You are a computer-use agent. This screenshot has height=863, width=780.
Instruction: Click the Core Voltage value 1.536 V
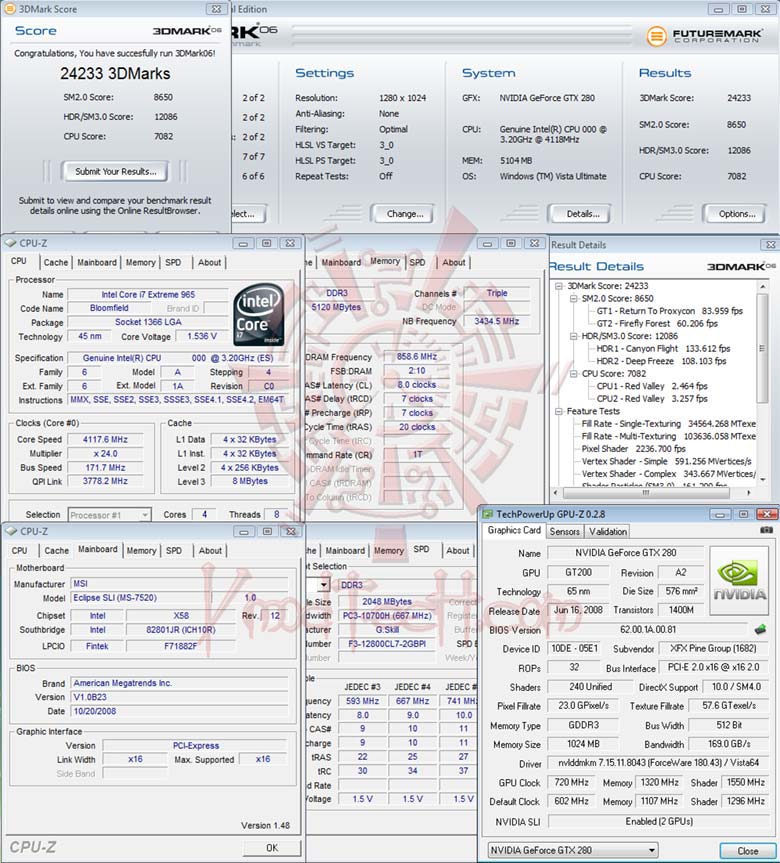coord(202,336)
